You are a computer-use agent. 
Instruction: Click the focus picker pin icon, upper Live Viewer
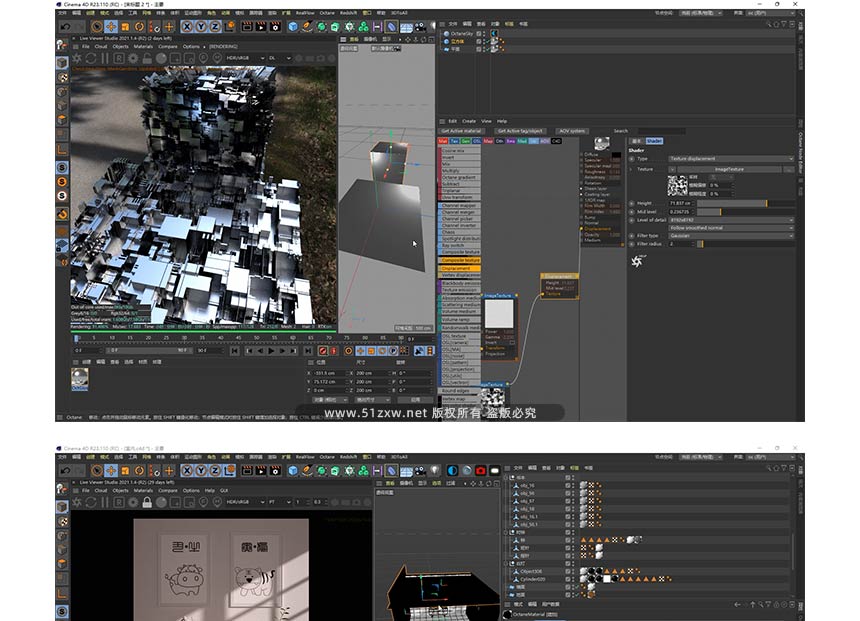(x=203, y=58)
